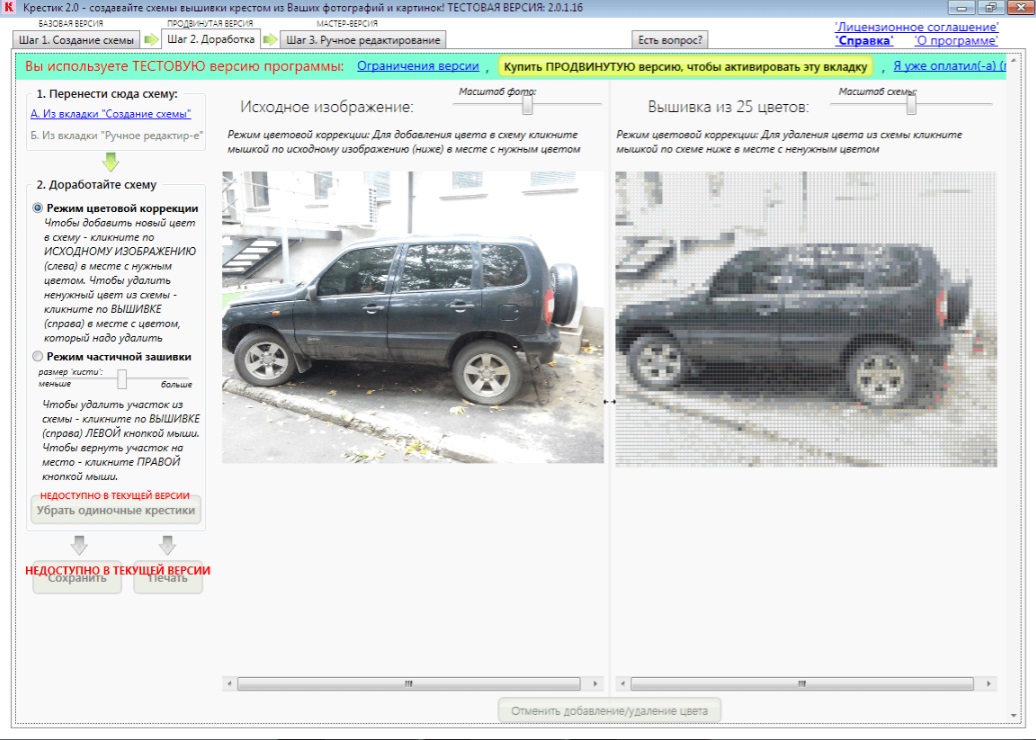Select 'Режим частичной зашивки' radio button
Image resolution: width=1036 pixels, height=740 pixels.
pos(38,356)
